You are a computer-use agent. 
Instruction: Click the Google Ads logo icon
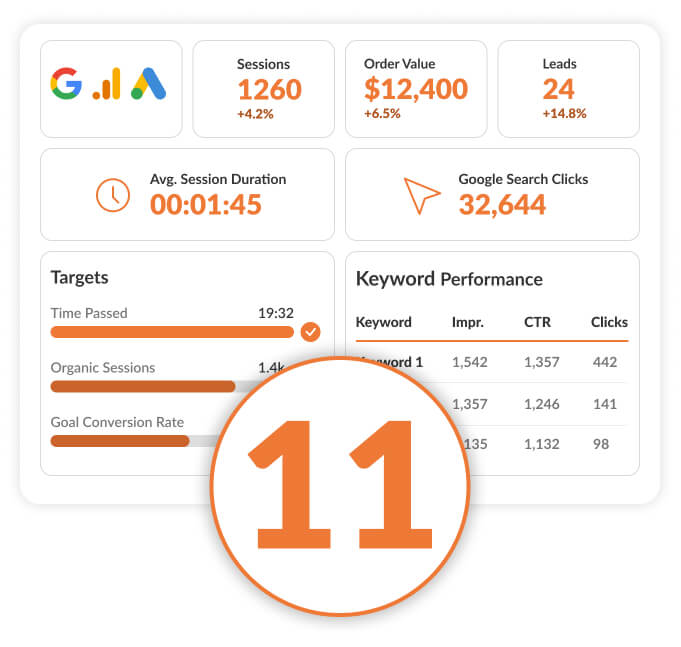coord(148,83)
